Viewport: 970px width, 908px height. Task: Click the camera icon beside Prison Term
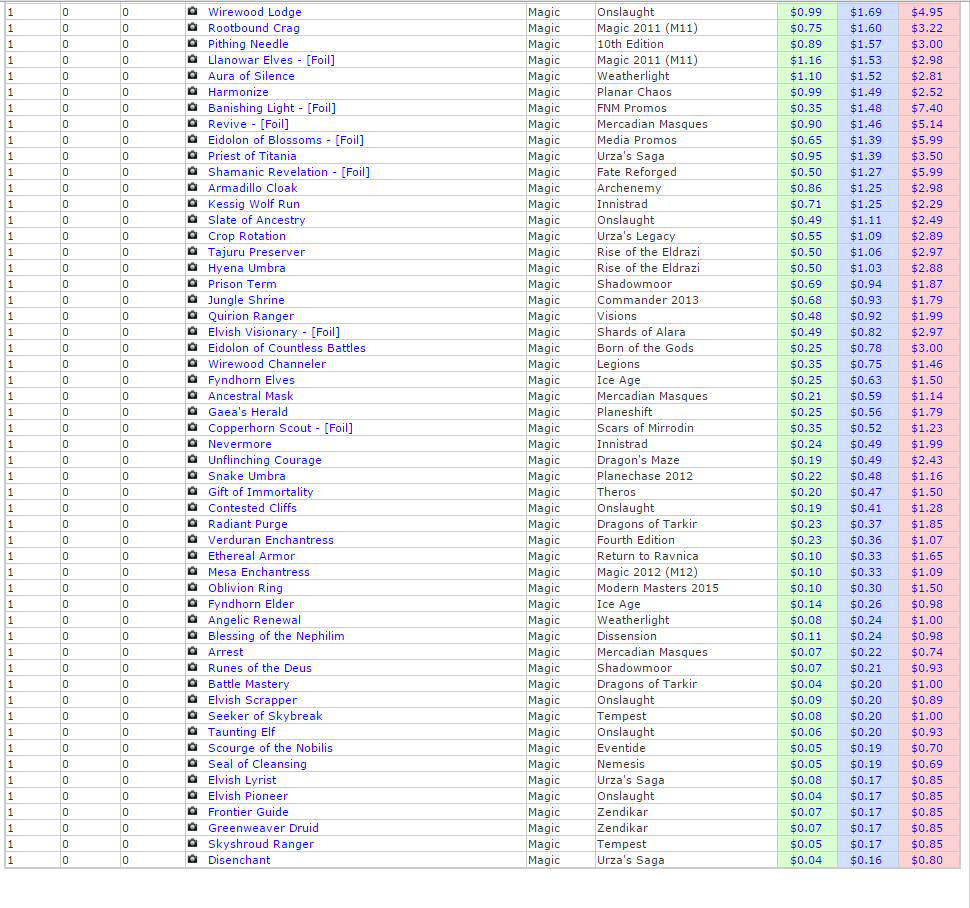coord(192,283)
